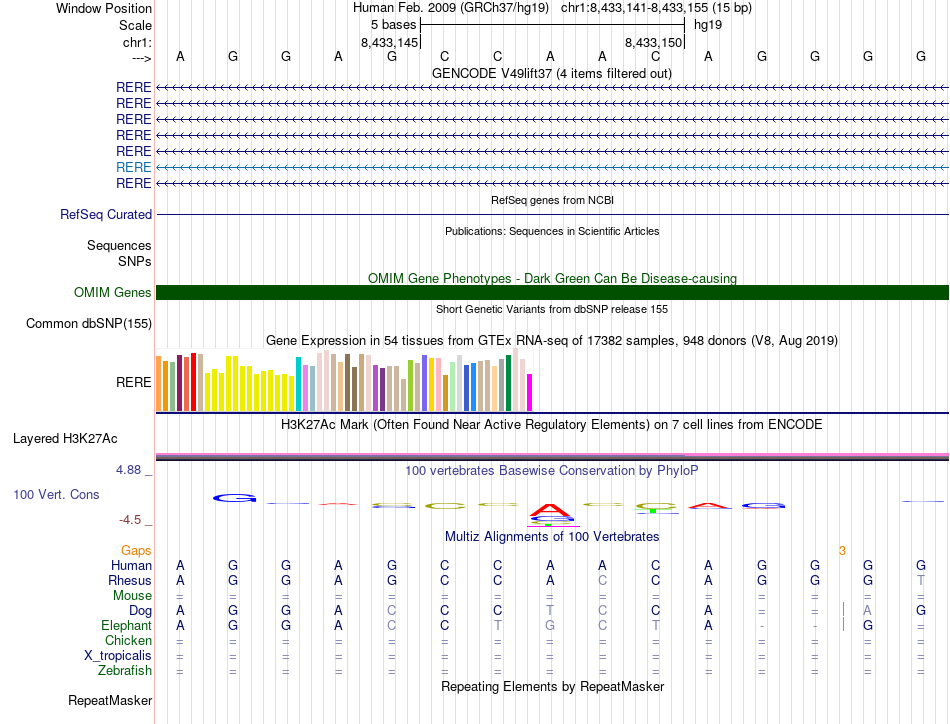Click the magenta bar in GTEx chart

point(530,393)
